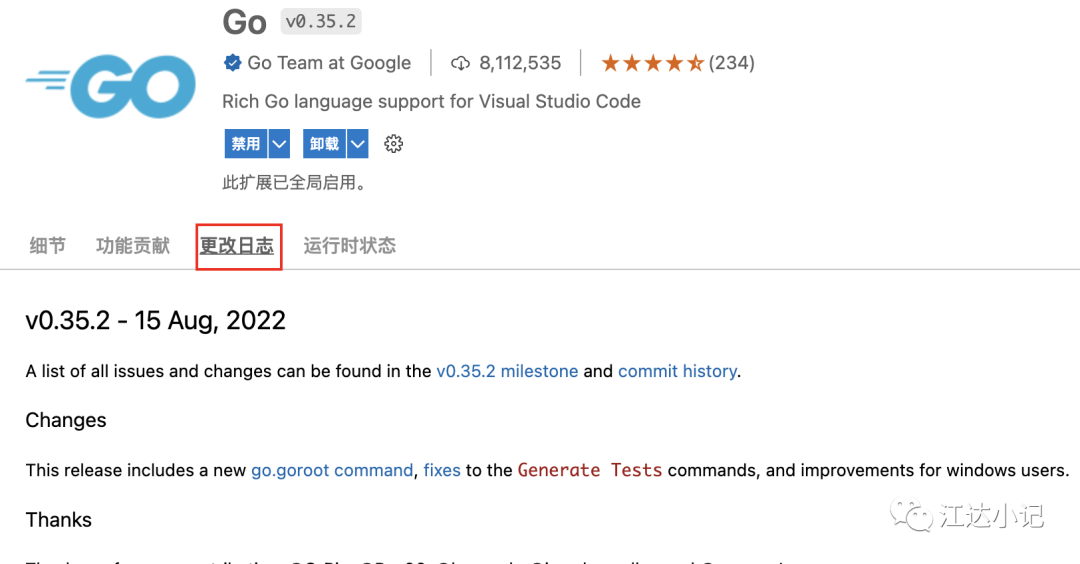Click the verified publisher badge icon
The width and height of the screenshot is (1080, 564).
232,63
